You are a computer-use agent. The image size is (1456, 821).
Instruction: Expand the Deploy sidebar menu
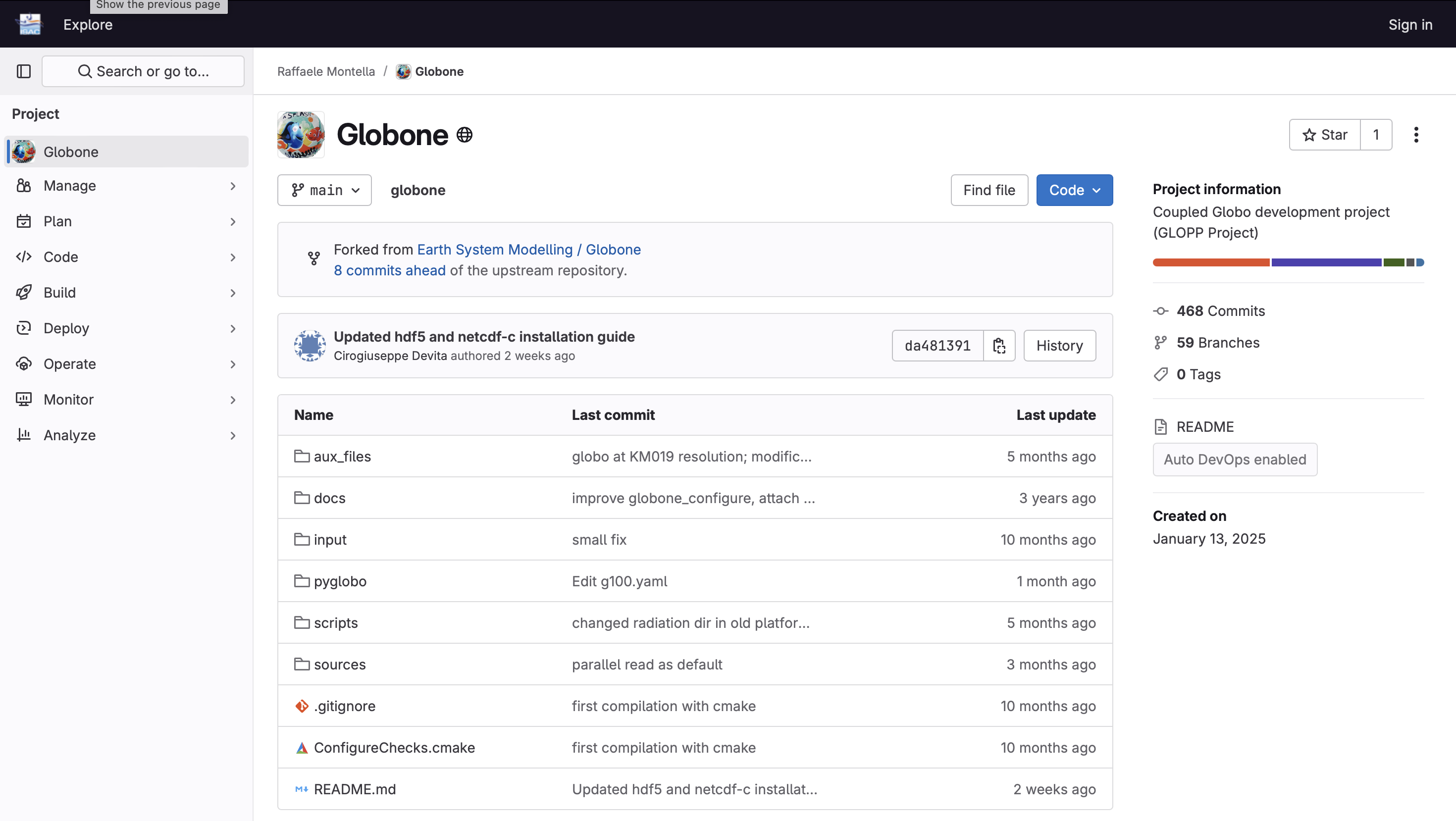(x=127, y=328)
